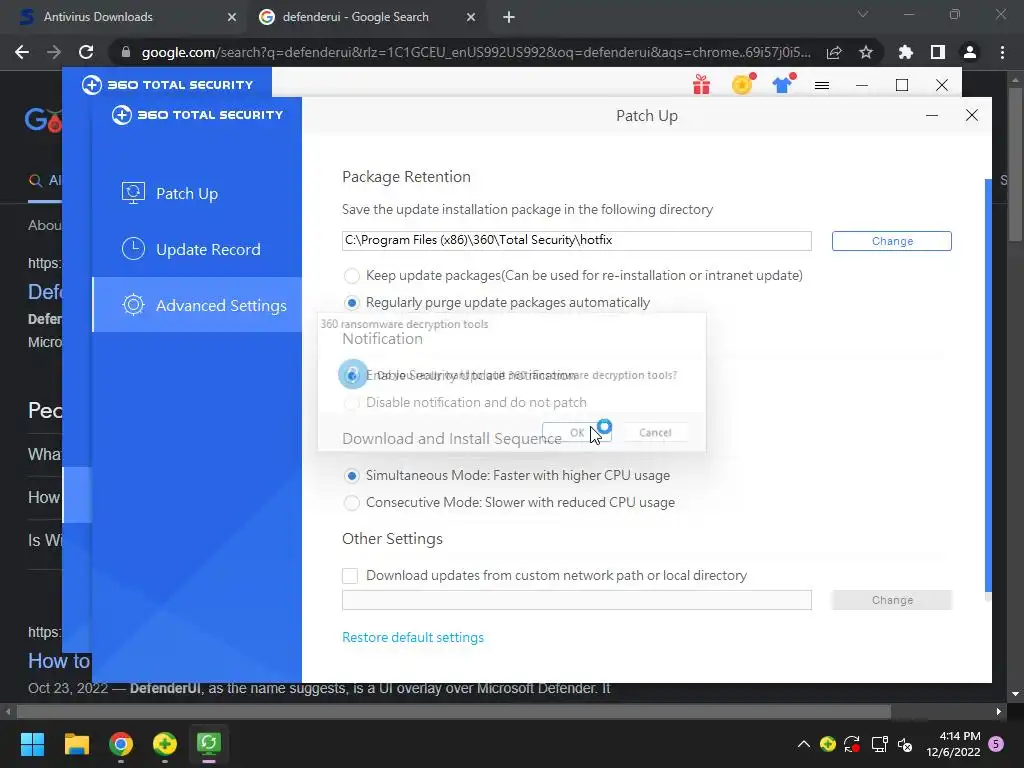Click the display/network tray icon
1024x768 pixels.
point(879,744)
